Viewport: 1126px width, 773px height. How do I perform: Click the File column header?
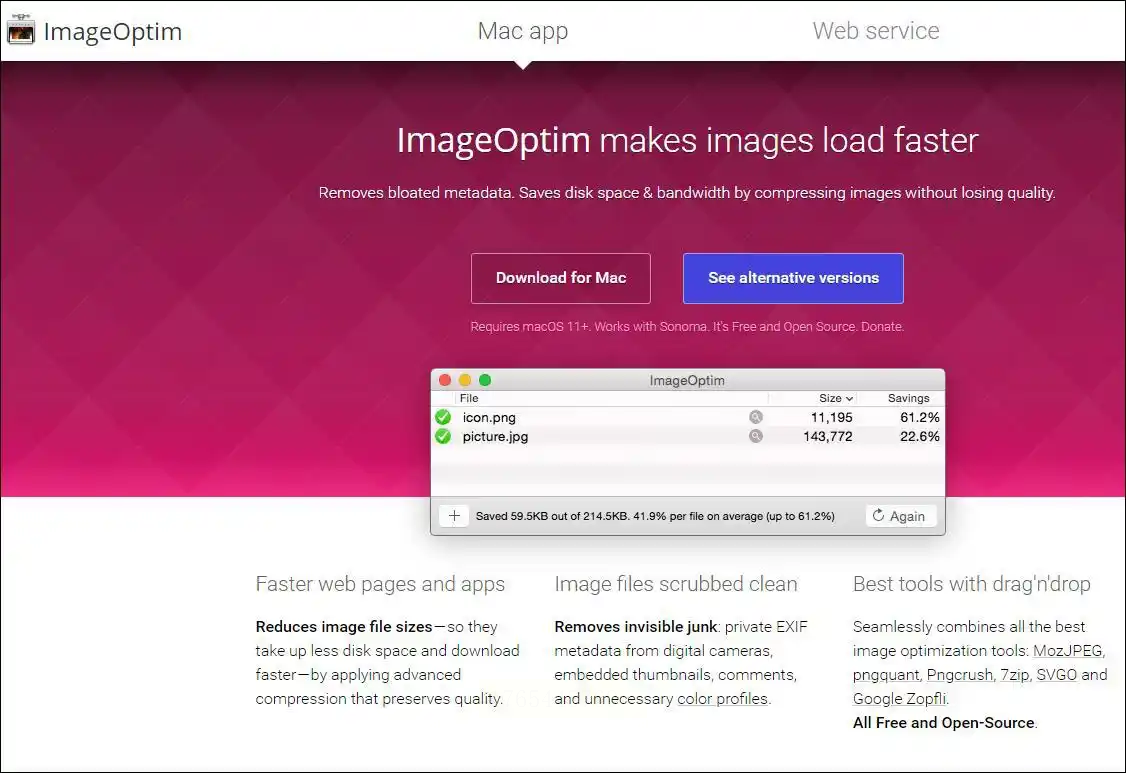pos(469,398)
